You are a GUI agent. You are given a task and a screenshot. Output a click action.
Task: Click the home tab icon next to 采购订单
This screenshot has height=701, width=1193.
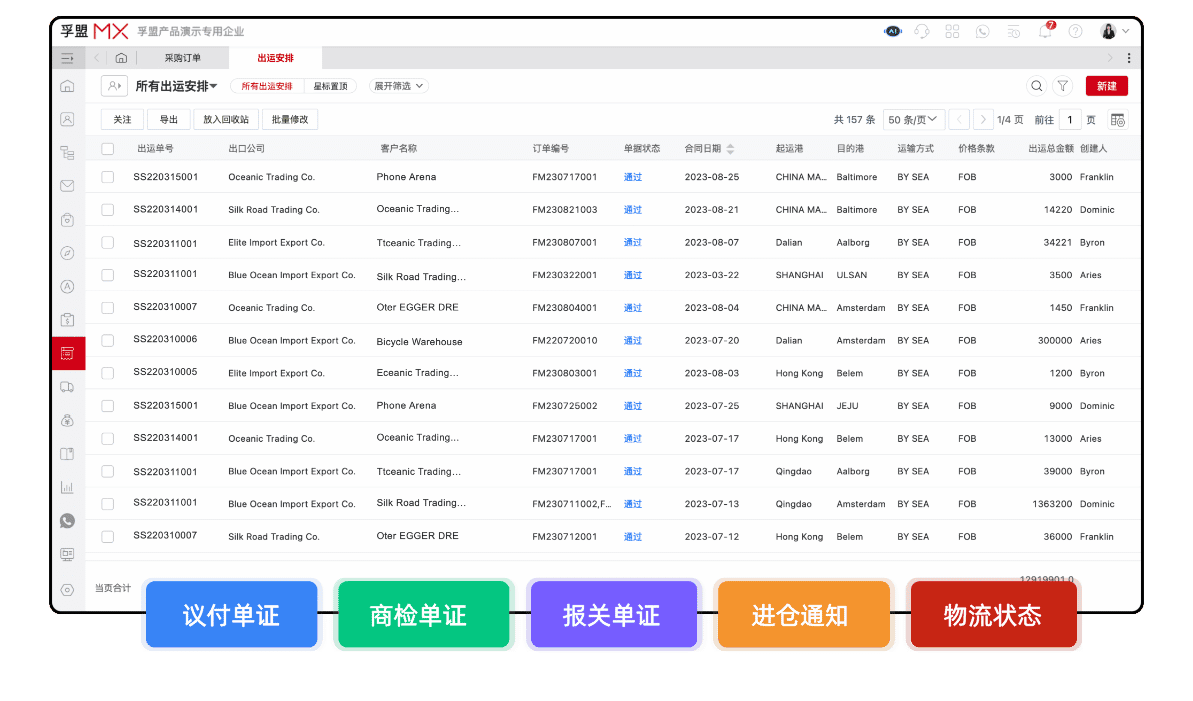pos(121,57)
